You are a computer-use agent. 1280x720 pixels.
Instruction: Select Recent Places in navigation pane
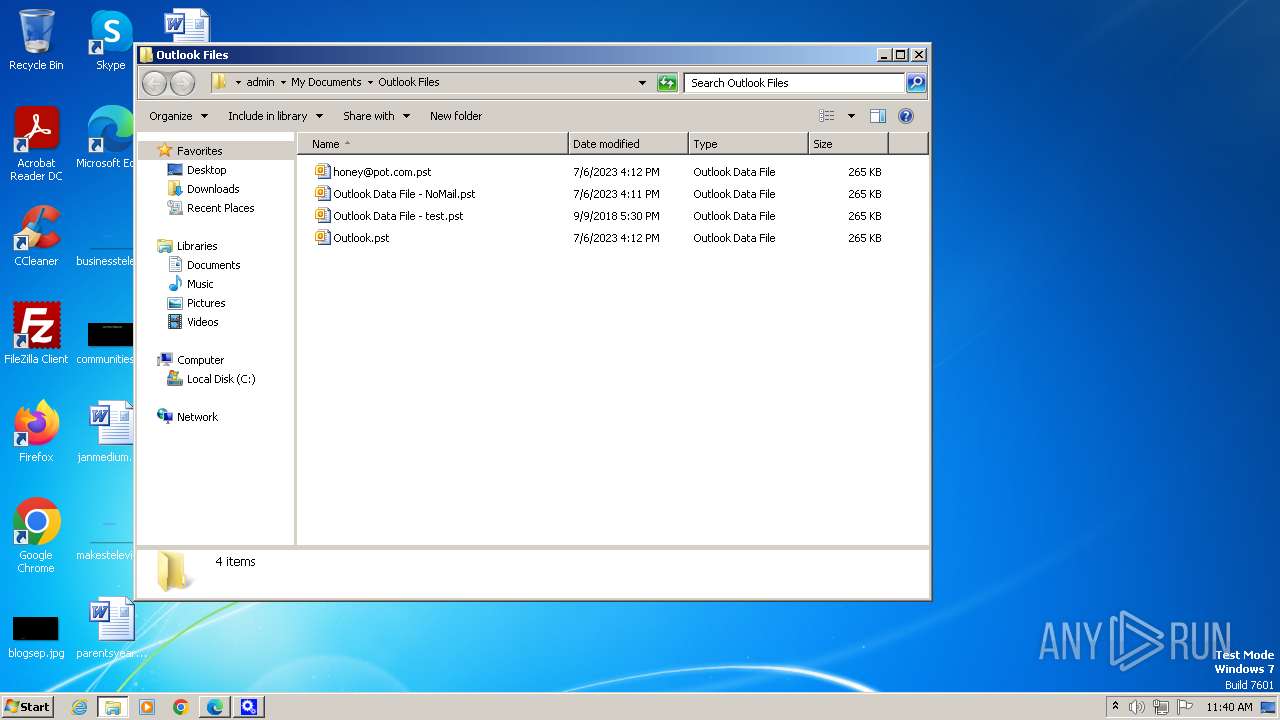click(220, 208)
